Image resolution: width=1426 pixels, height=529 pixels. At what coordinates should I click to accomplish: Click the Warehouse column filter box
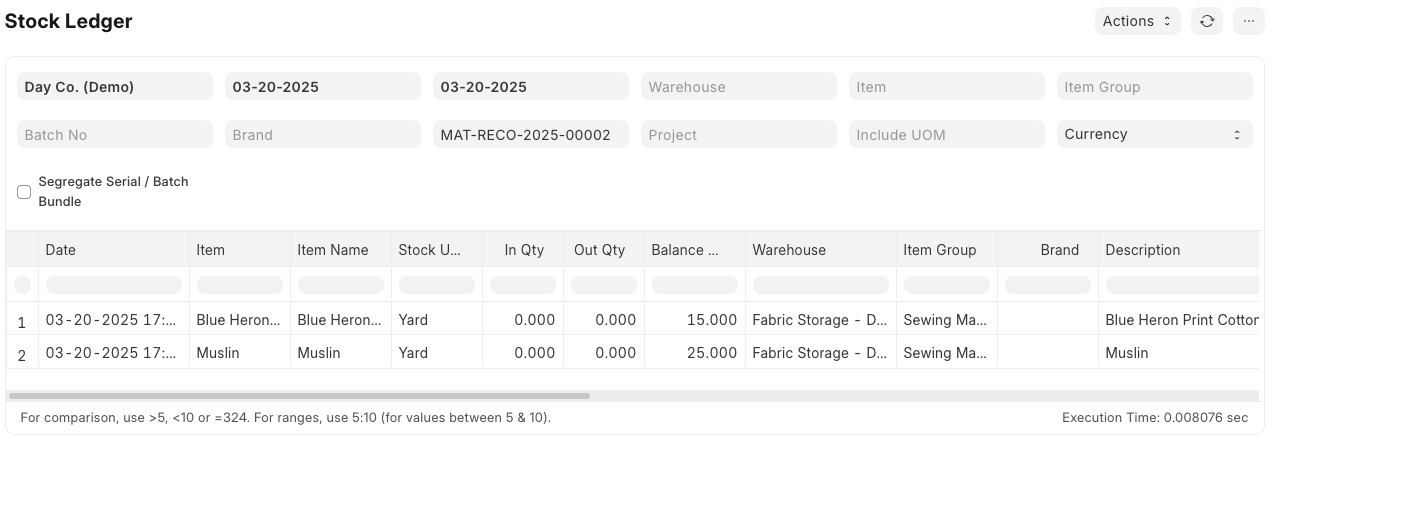coord(820,285)
